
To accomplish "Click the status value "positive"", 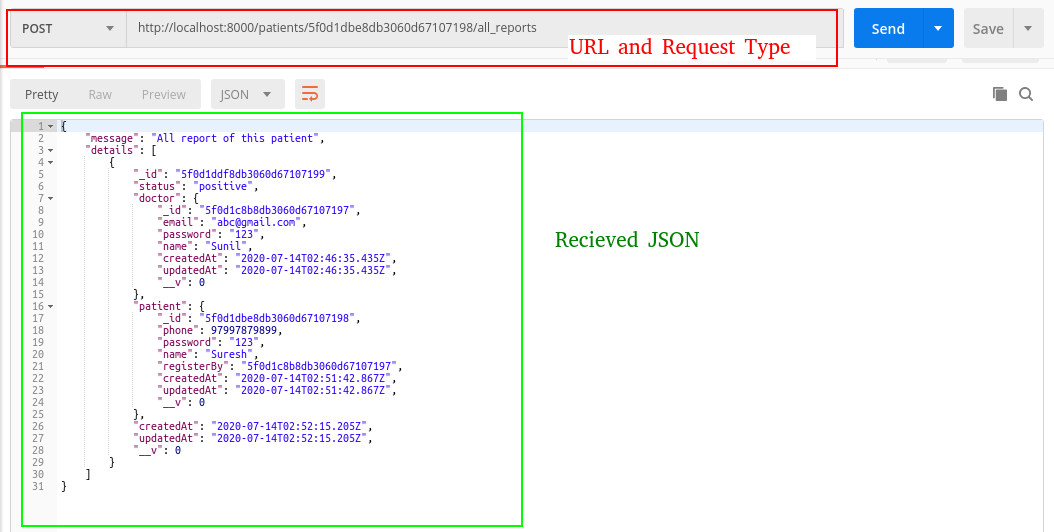I will click(223, 186).
